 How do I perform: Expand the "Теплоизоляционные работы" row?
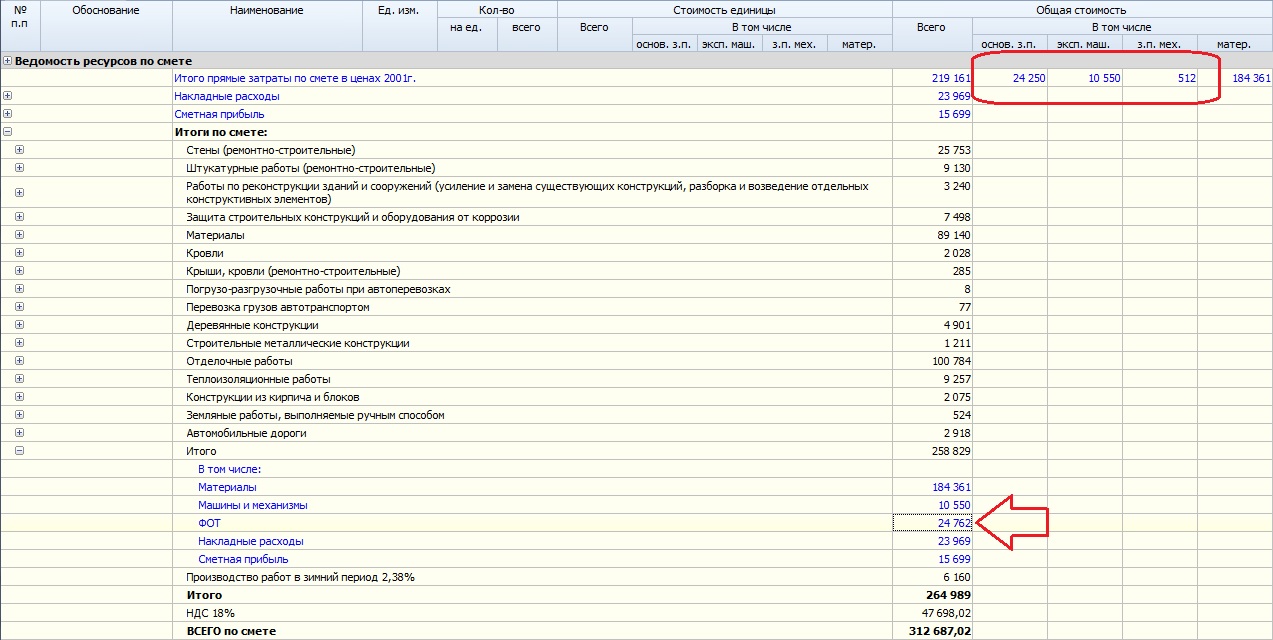tap(19, 379)
